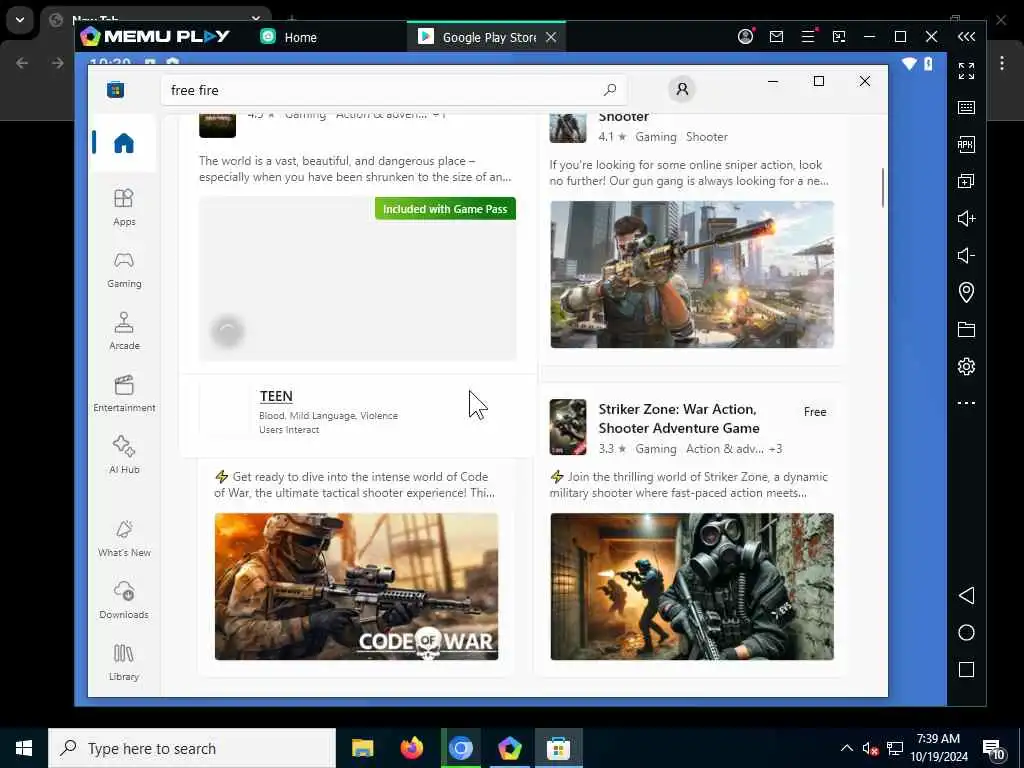1024x768 pixels.
Task: Open the MEmu hamburger menu
Action: tap(808, 37)
